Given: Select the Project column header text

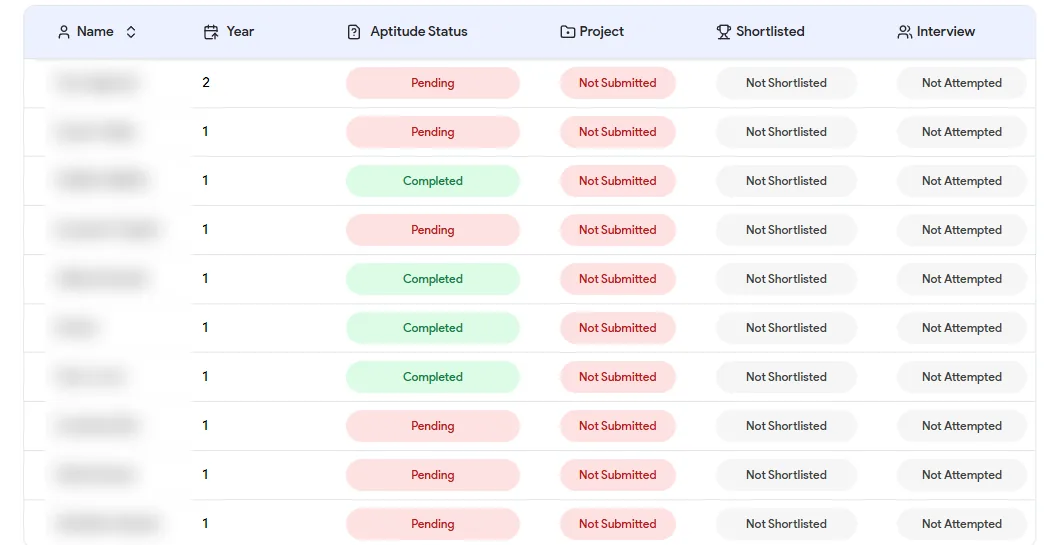Looking at the screenshot, I should [602, 32].
